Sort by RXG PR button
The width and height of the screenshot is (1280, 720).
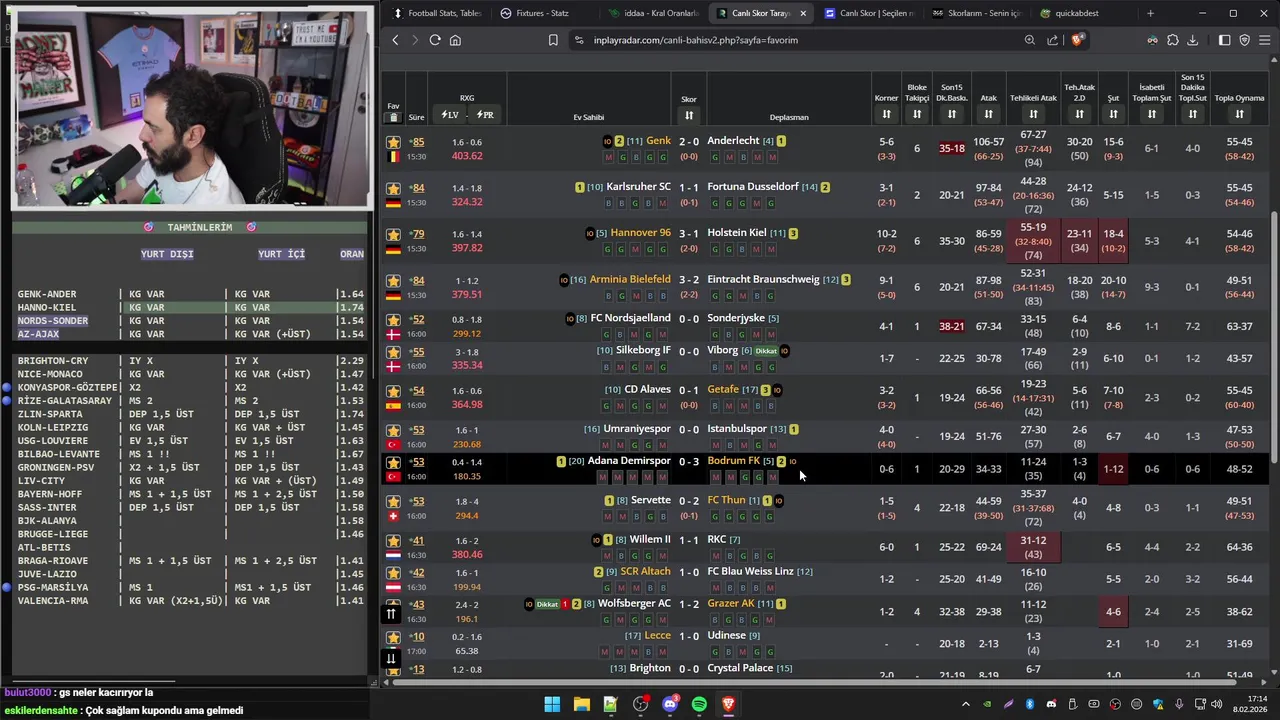click(x=485, y=115)
